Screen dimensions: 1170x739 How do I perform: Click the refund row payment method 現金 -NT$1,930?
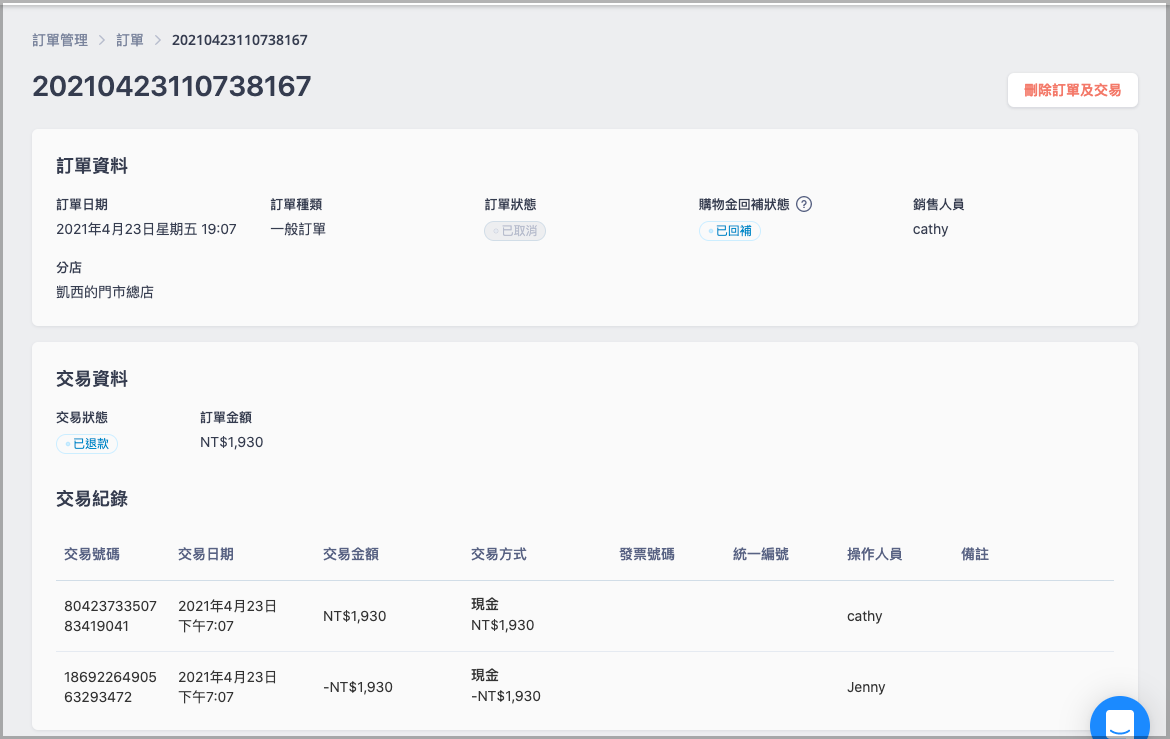506,686
